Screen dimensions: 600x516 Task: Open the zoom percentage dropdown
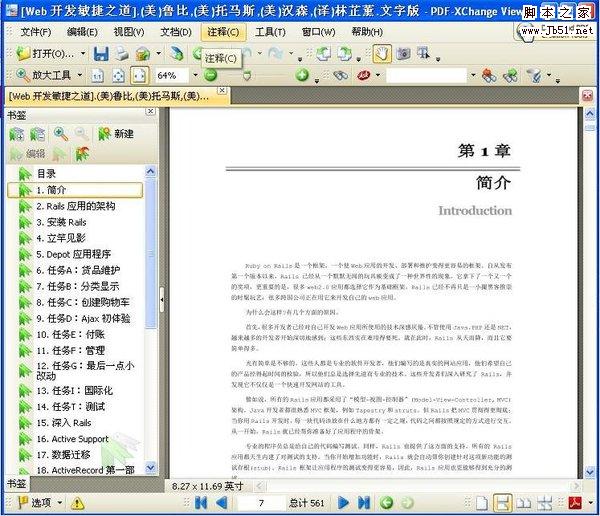click(x=195, y=75)
